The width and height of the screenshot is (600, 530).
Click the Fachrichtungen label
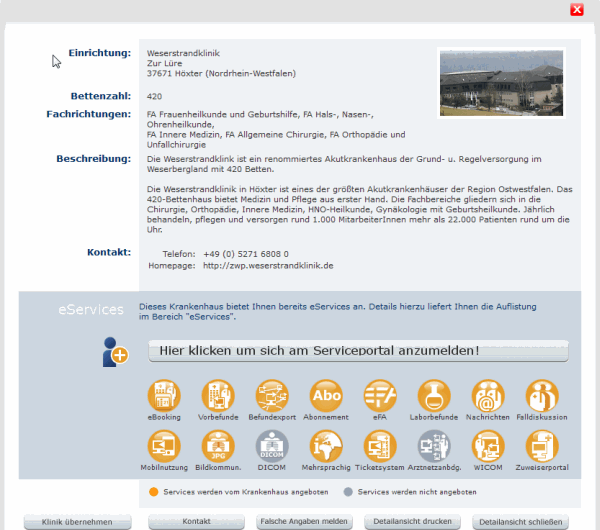click(x=89, y=114)
